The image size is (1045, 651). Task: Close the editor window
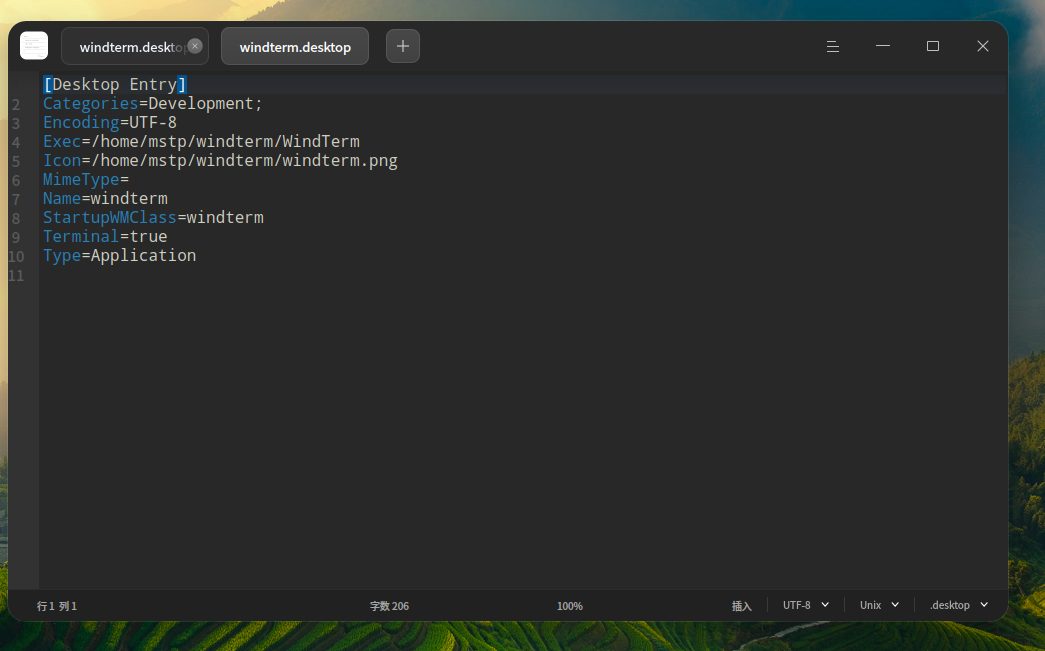click(982, 46)
